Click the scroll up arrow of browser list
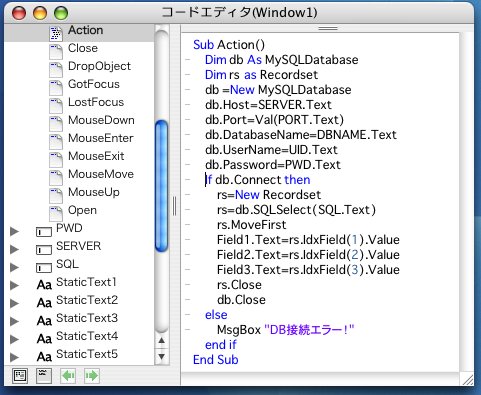The width and height of the screenshot is (481, 395). (162, 340)
